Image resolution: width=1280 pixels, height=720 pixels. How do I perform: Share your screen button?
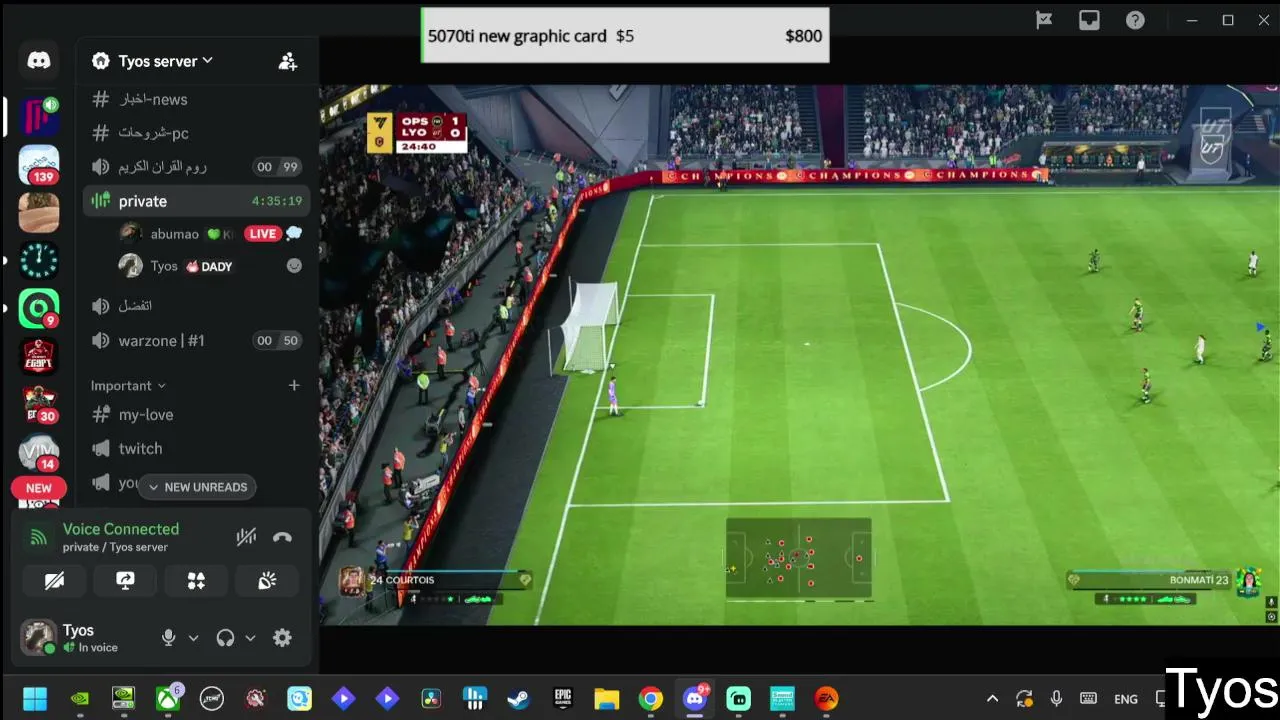pos(125,580)
